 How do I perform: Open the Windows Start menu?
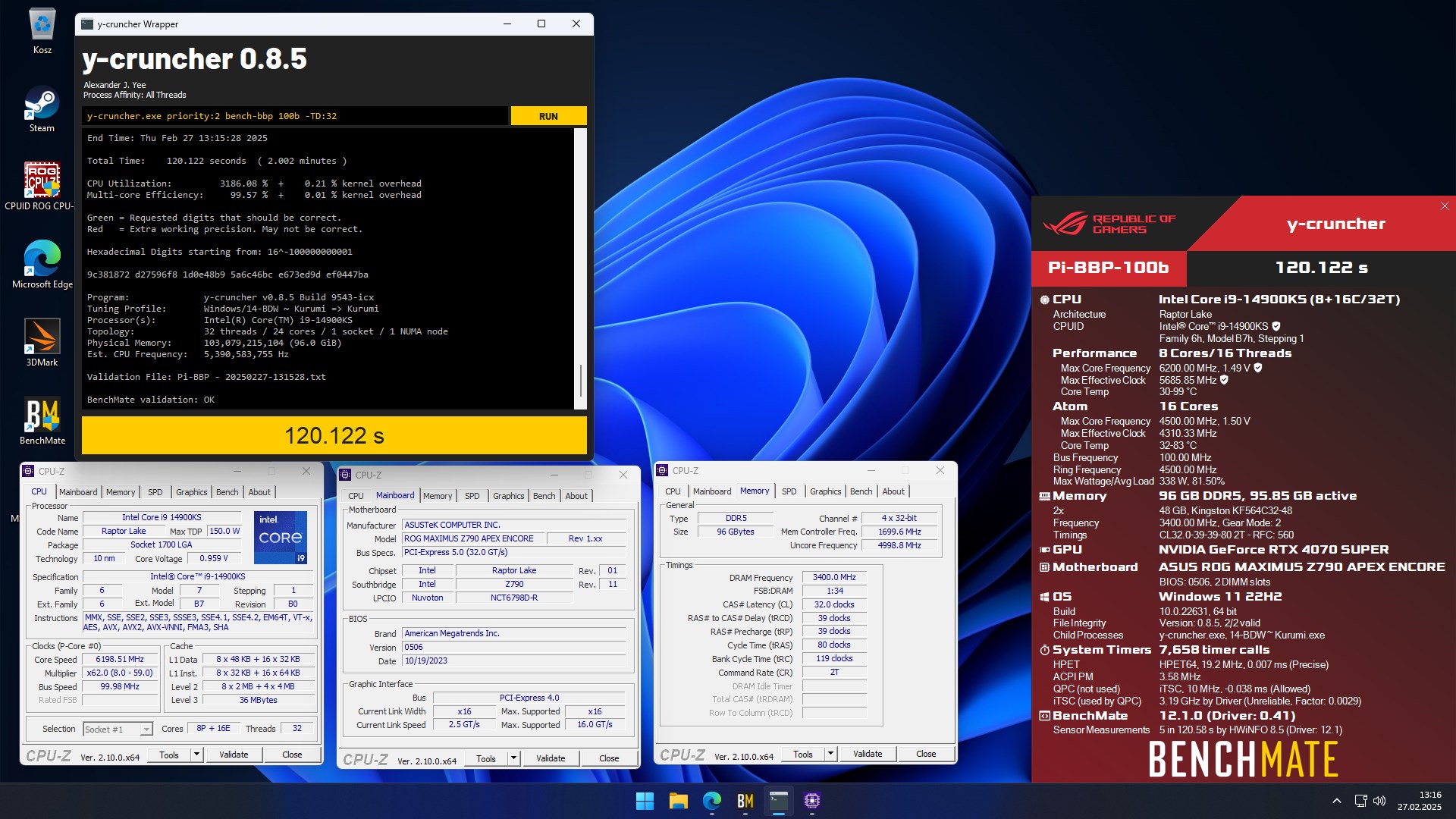coord(645,801)
